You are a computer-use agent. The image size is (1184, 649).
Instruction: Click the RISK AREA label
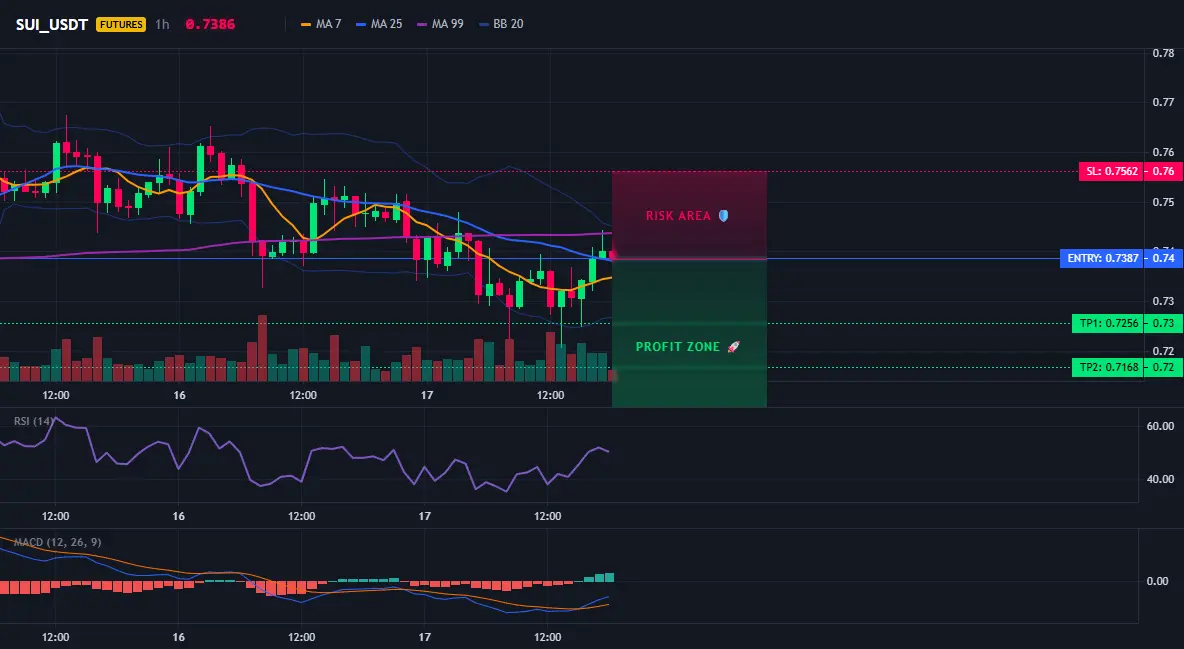678,216
